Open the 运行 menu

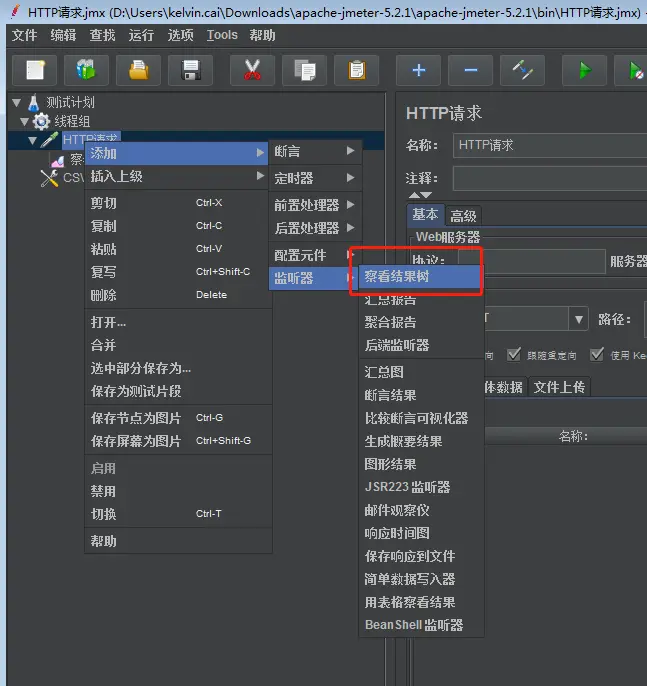(x=141, y=35)
